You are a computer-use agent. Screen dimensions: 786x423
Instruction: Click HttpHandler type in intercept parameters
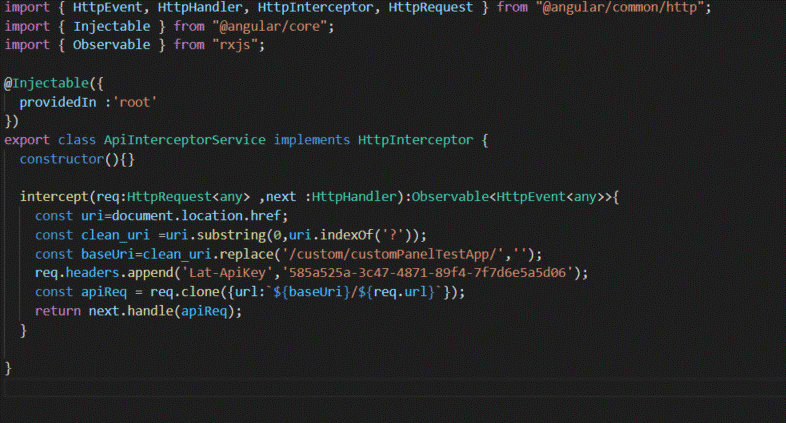click(x=353, y=197)
